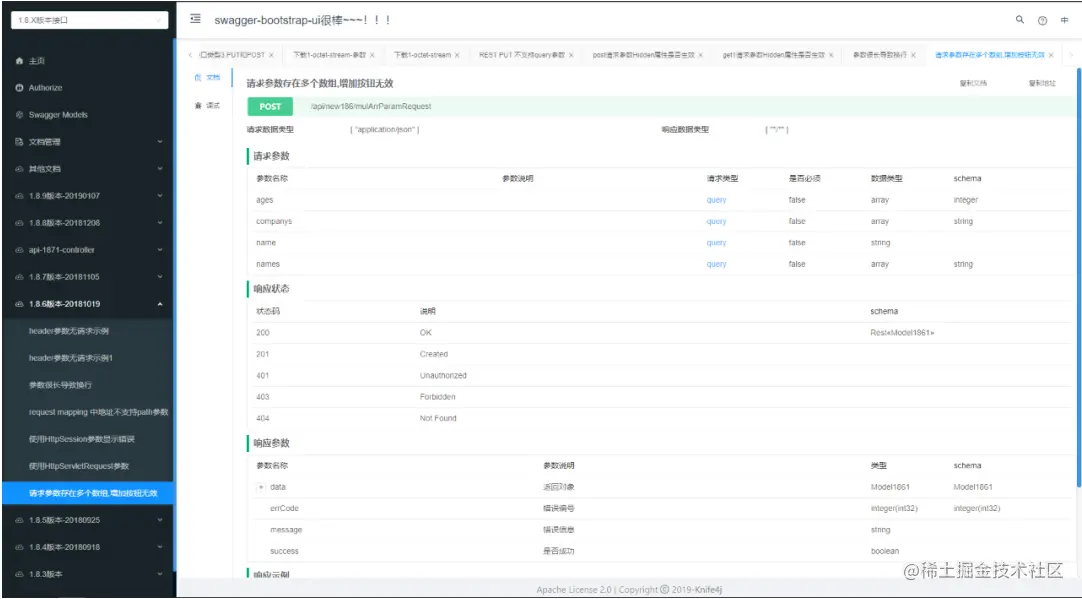This screenshot has width=1082, height=599.
Task: Expand the 1.8.3版本 chevron
Action: (x=160, y=573)
